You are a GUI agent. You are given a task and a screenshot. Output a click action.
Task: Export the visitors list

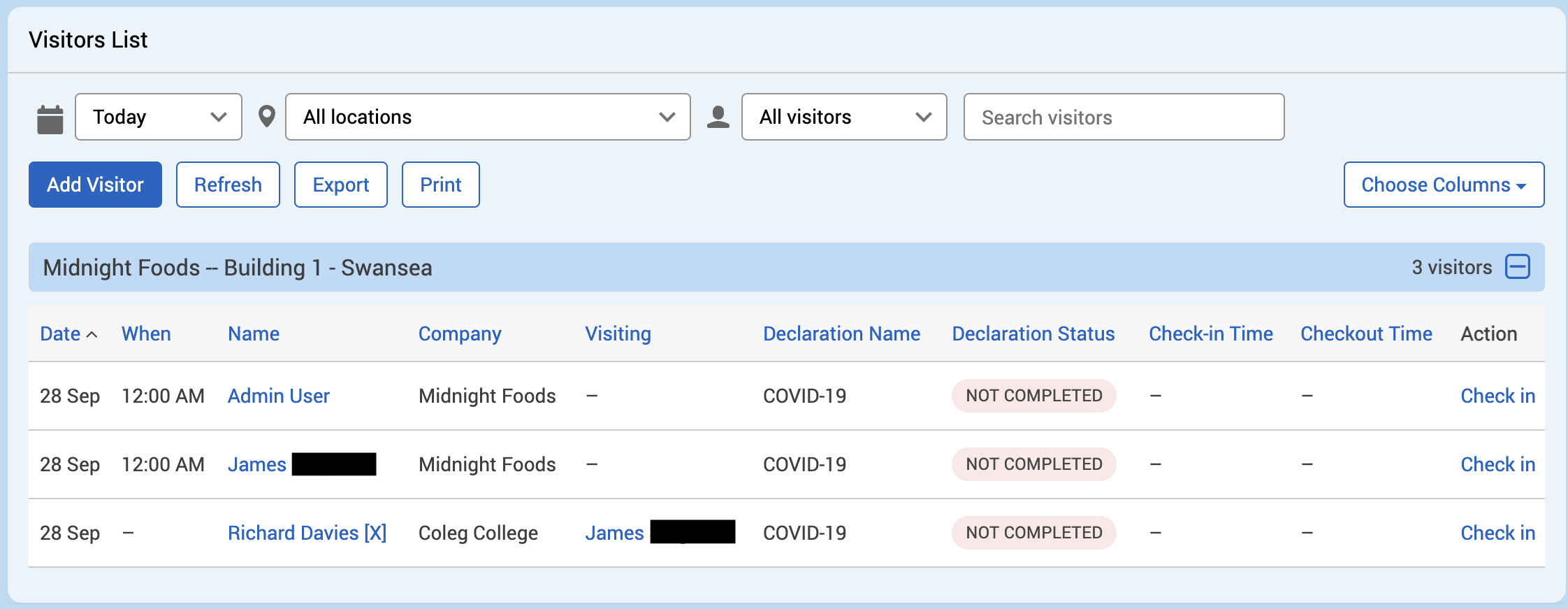click(340, 185)
